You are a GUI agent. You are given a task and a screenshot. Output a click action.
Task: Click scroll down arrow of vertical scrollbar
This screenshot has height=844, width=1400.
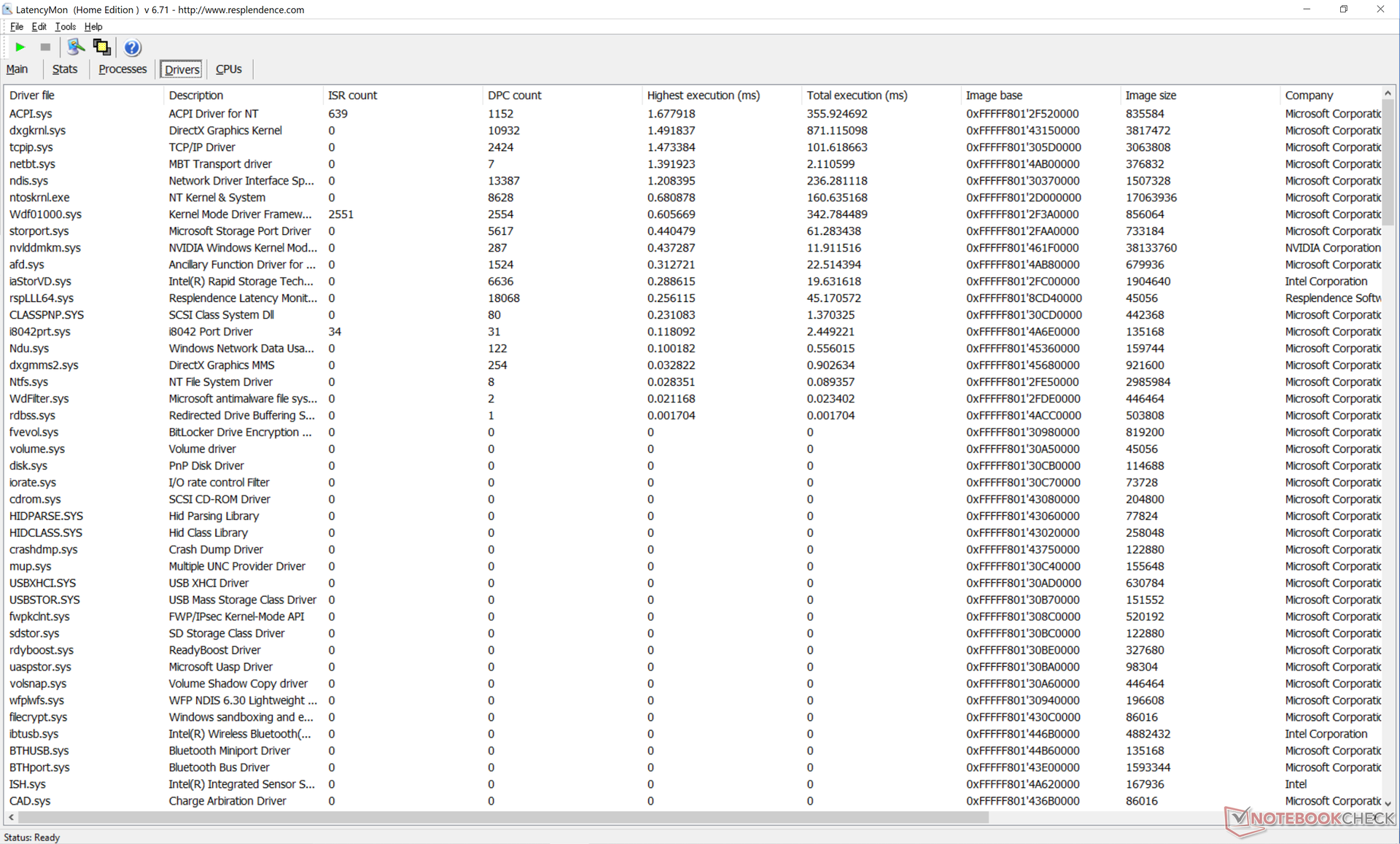(1388, 803)
